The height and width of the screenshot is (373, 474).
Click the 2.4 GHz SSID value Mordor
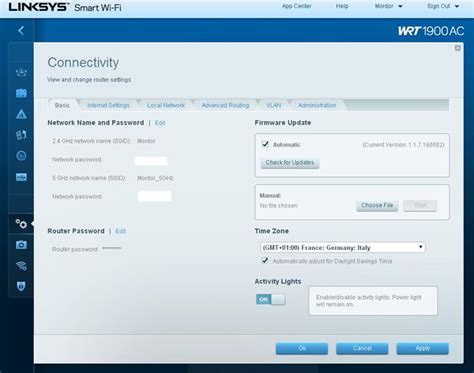point(146,141)
